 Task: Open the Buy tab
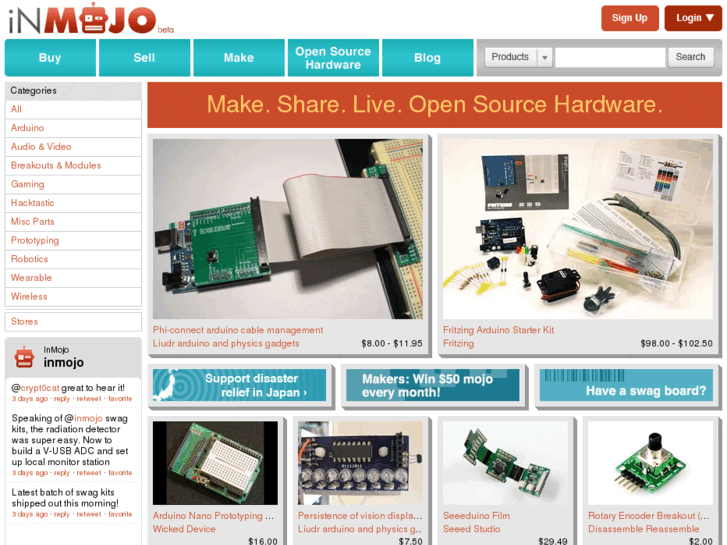tap(50, 58)
